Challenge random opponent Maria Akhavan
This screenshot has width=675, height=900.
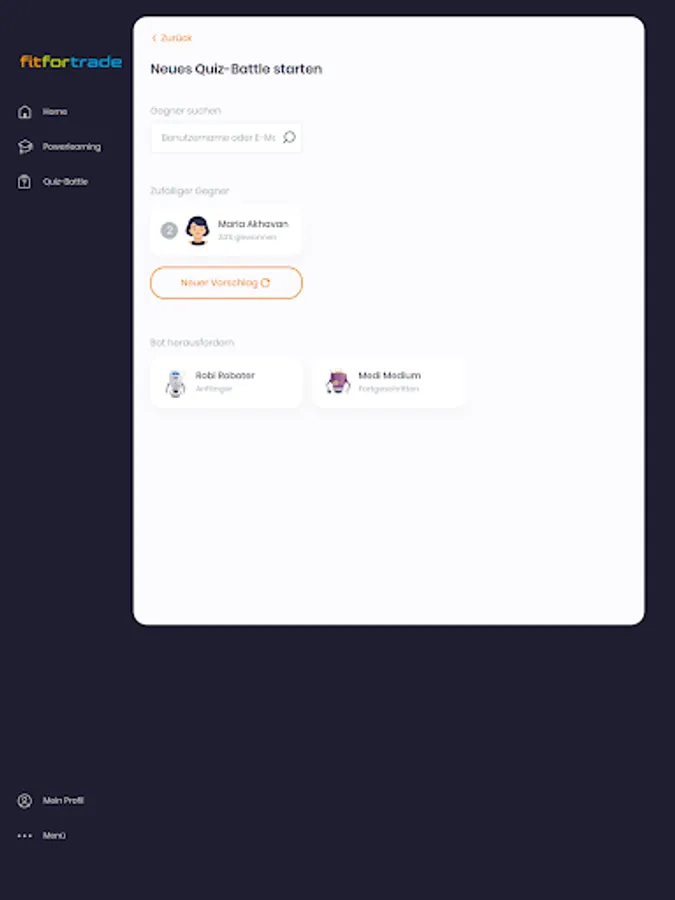226,231
